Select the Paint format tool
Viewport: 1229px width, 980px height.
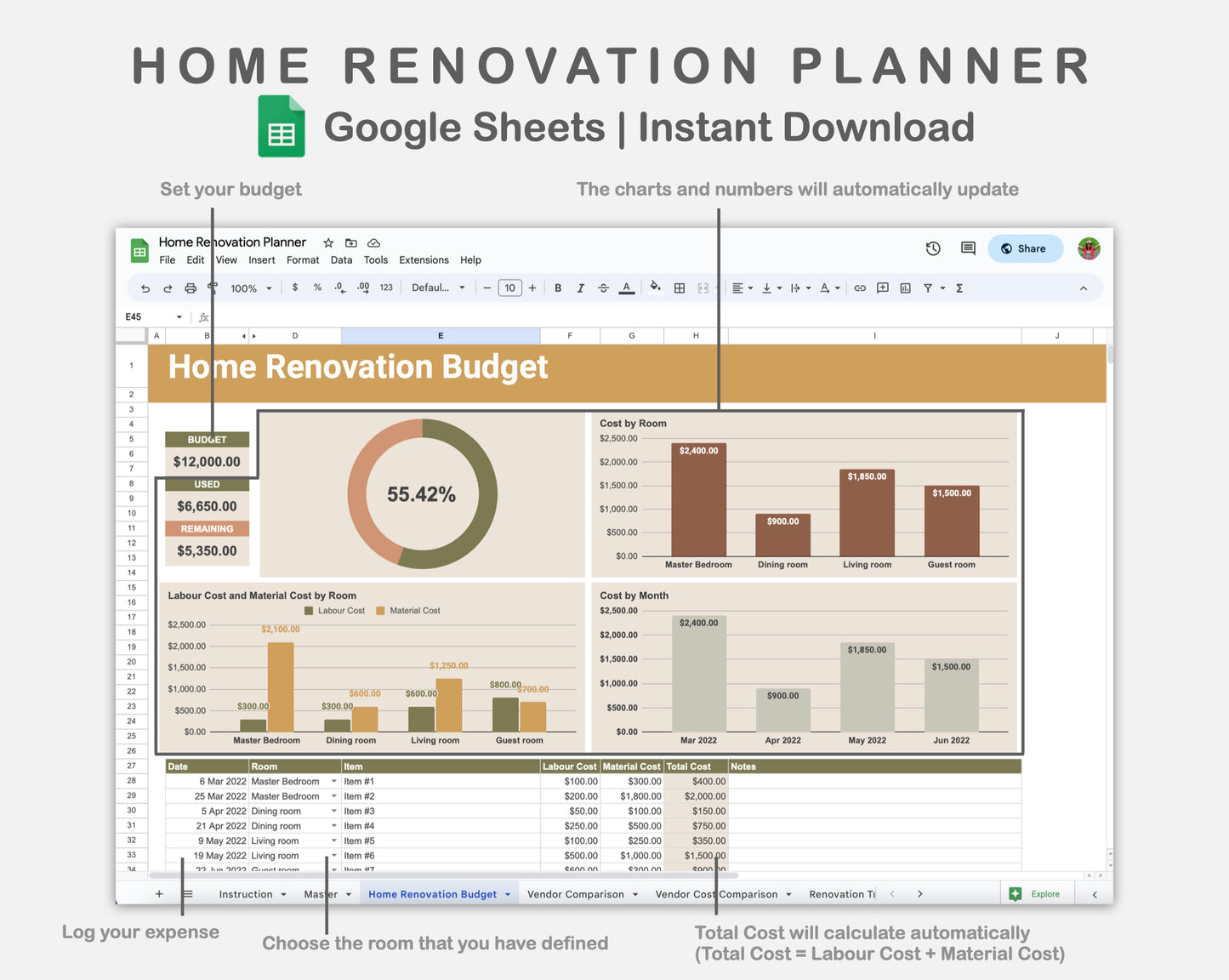click(213, 288)
